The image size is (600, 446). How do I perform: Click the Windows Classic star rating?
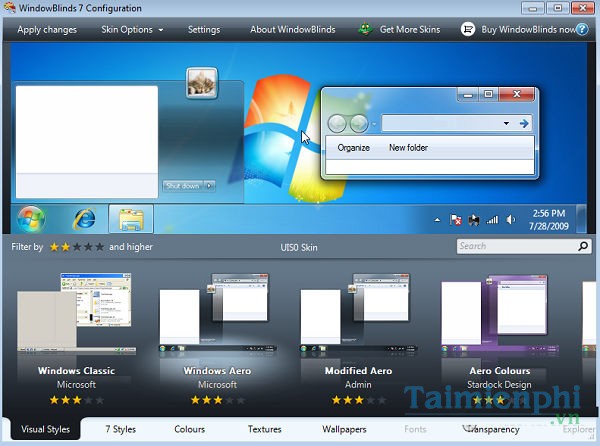point(77,400)
